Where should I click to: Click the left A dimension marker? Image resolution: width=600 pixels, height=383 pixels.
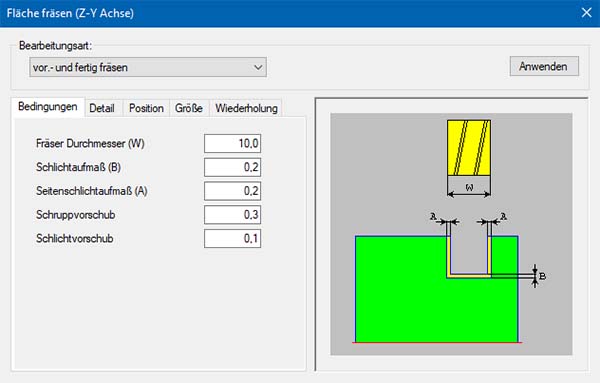coord(444,219)
